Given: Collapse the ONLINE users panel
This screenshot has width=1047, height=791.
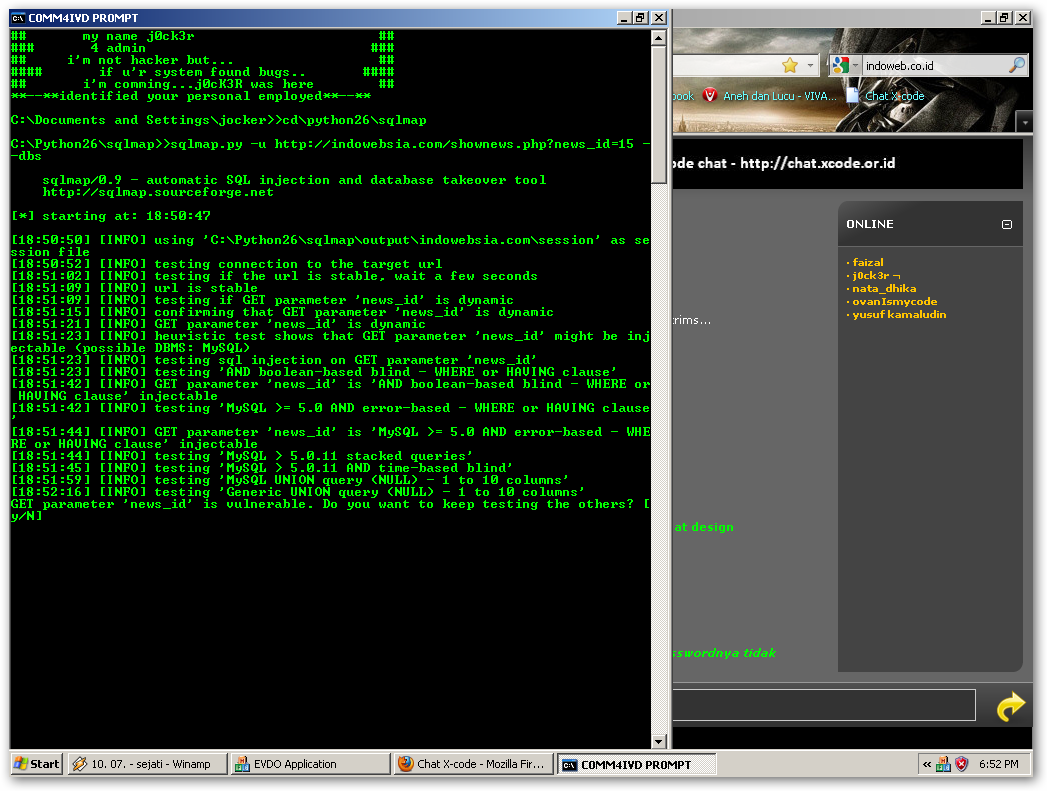Looking at the screenshot, I should tap(1007, 224).
